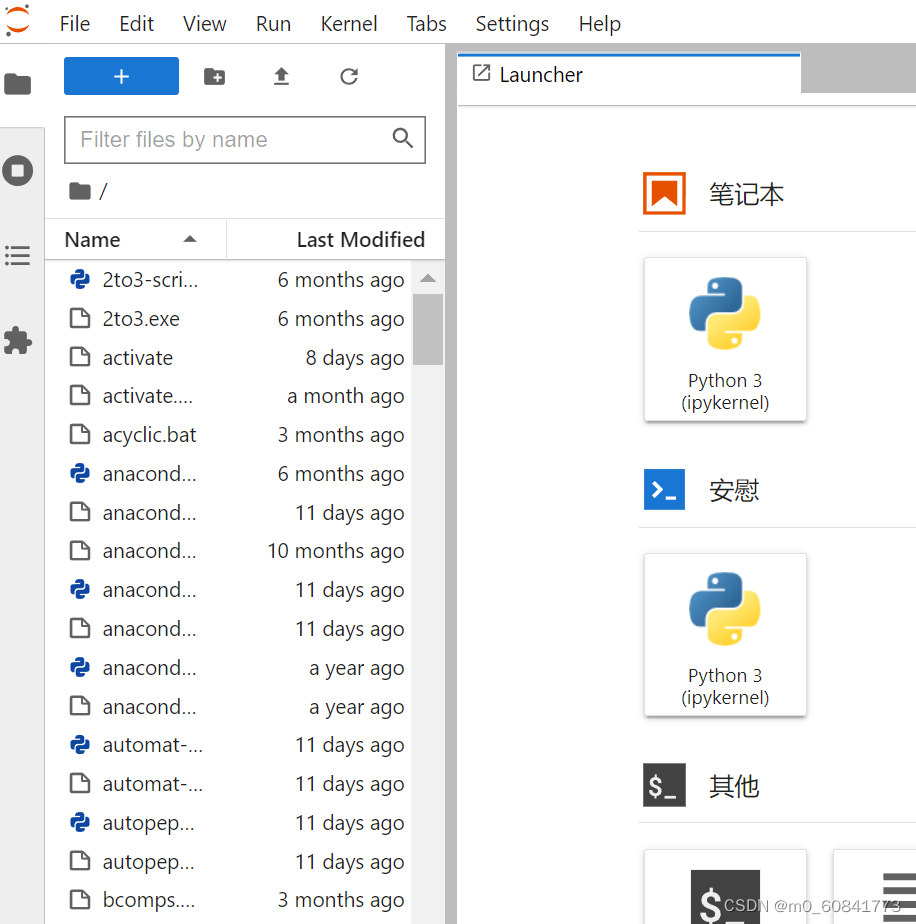Click 'a month ago' modified date

coord(345,397)
